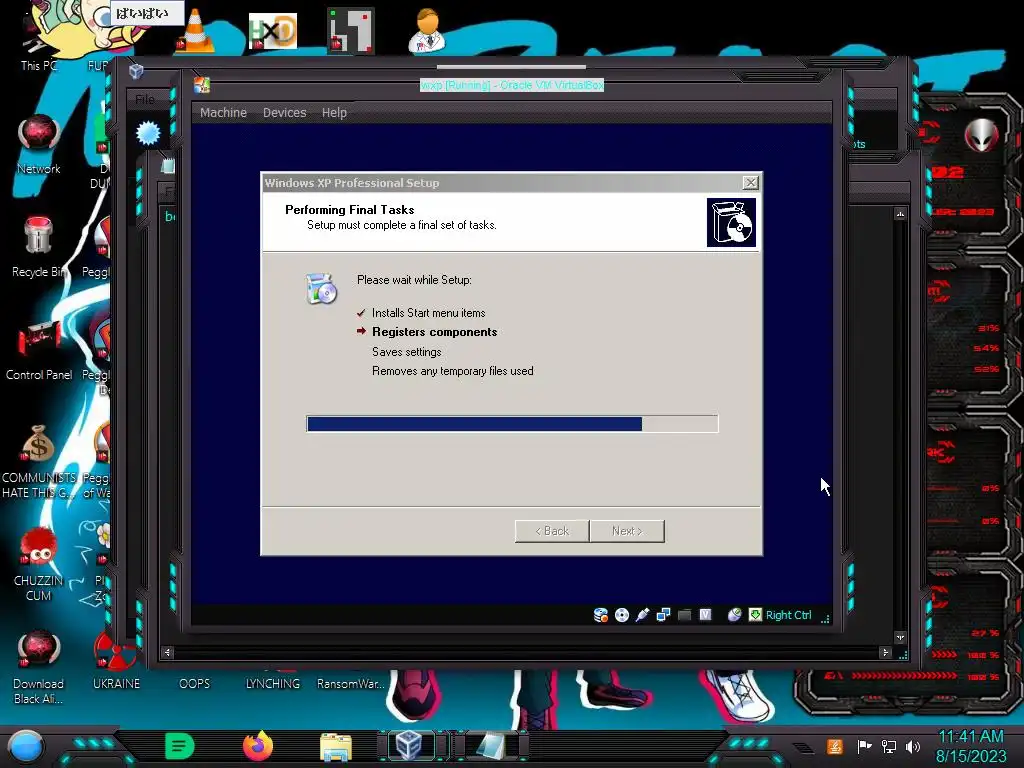Select the doctor figure desktop icon
Screen dimensions: 1024x768
tap(427, 31)
